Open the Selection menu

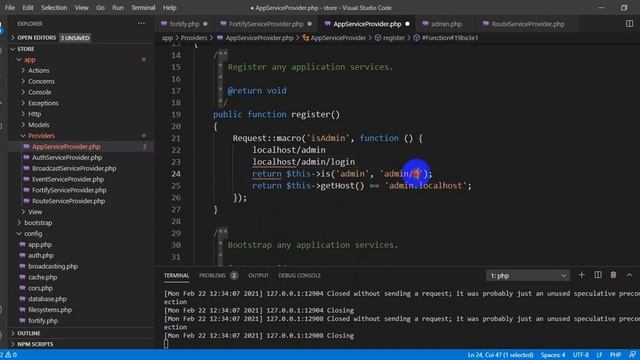[x=54, y=7]
